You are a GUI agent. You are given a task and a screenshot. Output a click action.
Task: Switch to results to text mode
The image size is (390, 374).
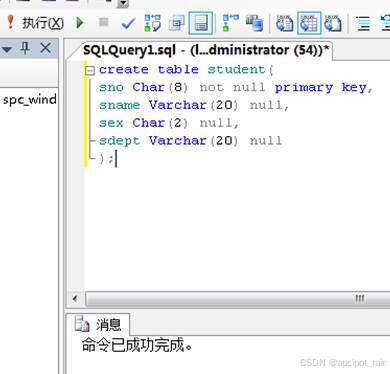tap(284, 23)
